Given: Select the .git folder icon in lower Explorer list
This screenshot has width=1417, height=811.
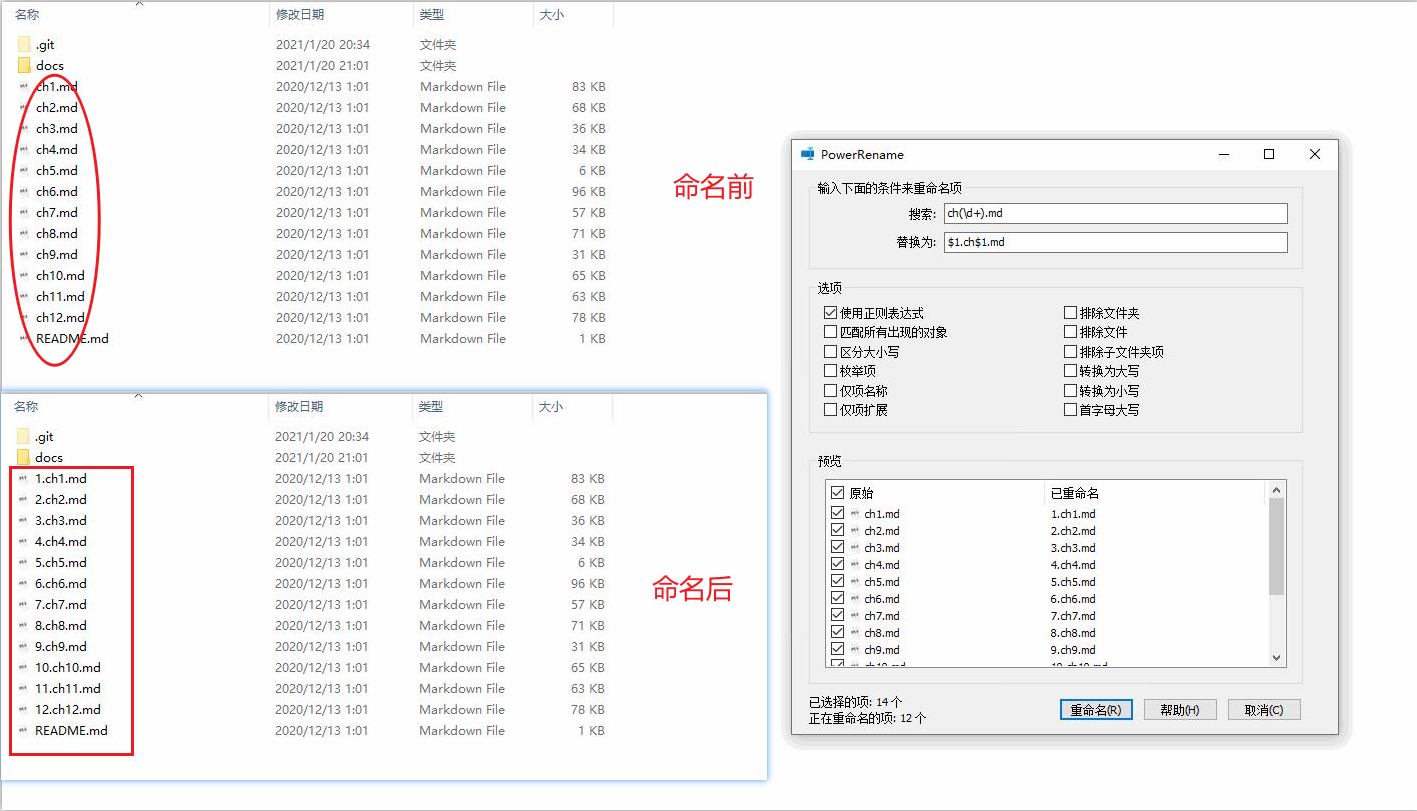Looking at the screenshot, I should coord(23,437).
